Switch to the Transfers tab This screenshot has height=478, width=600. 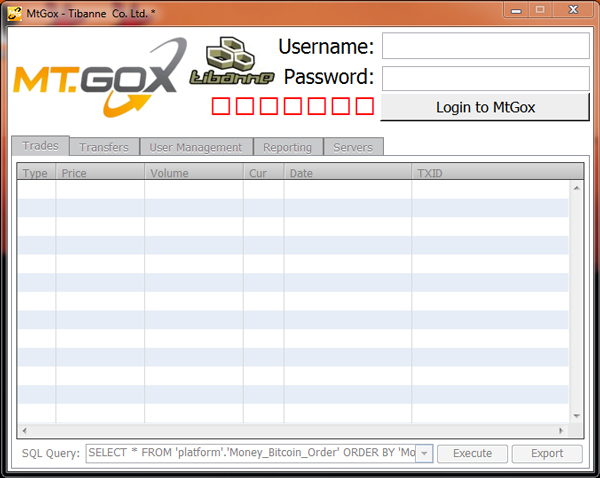[104, 147]
